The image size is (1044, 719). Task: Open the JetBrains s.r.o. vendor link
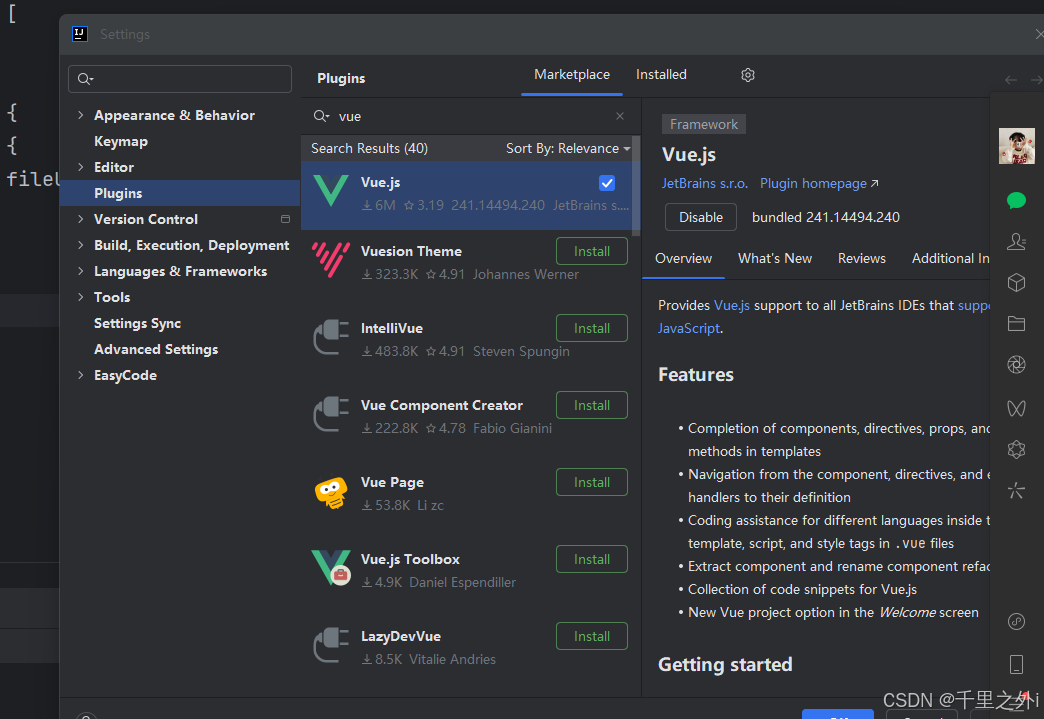coord(704,183)
